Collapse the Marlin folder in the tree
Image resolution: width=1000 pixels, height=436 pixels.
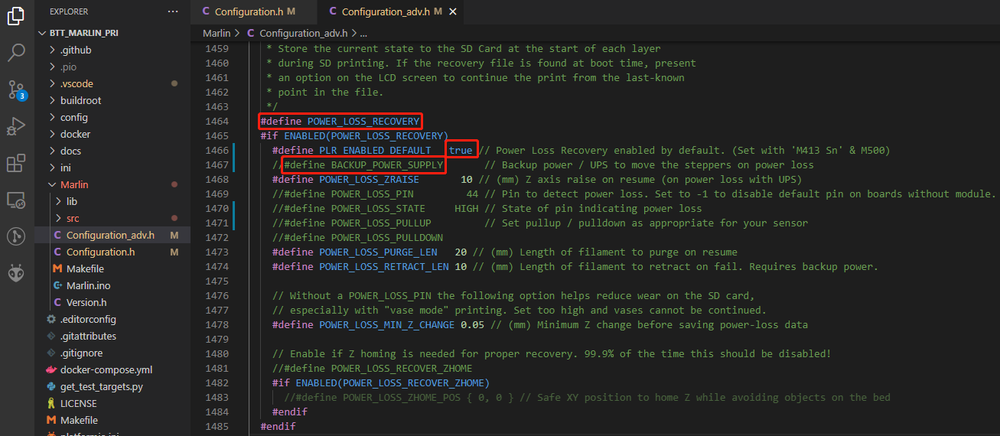tap(75, 184)
